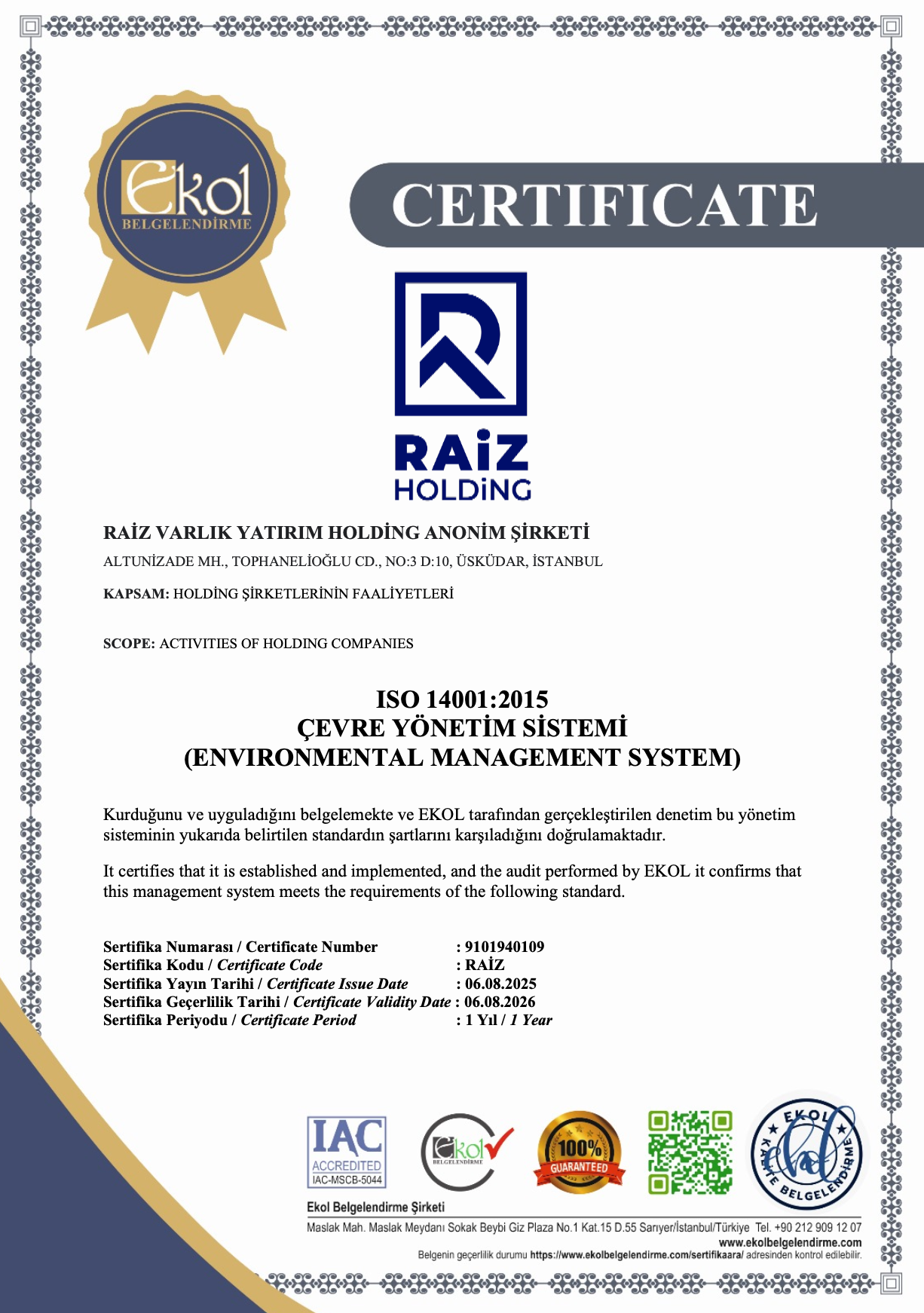924x1313 pixels.
Task: Click the IAC Accredited badge
Action: tap(347, 1151)
